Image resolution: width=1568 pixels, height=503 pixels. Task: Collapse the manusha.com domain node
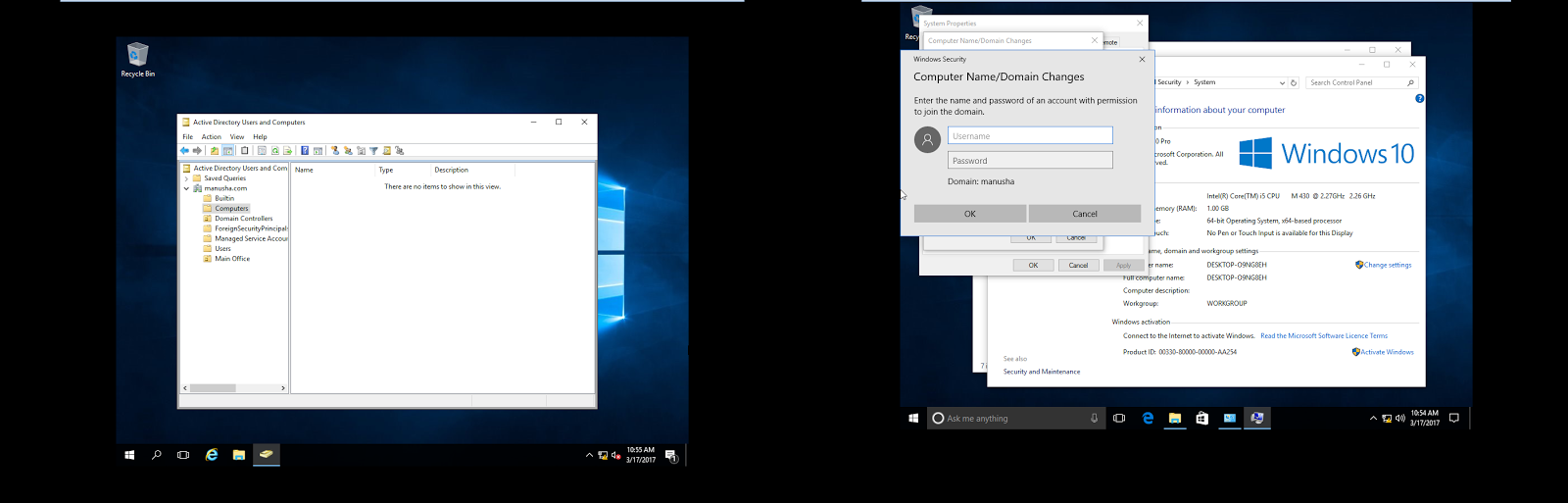click(x=186, y=188)
